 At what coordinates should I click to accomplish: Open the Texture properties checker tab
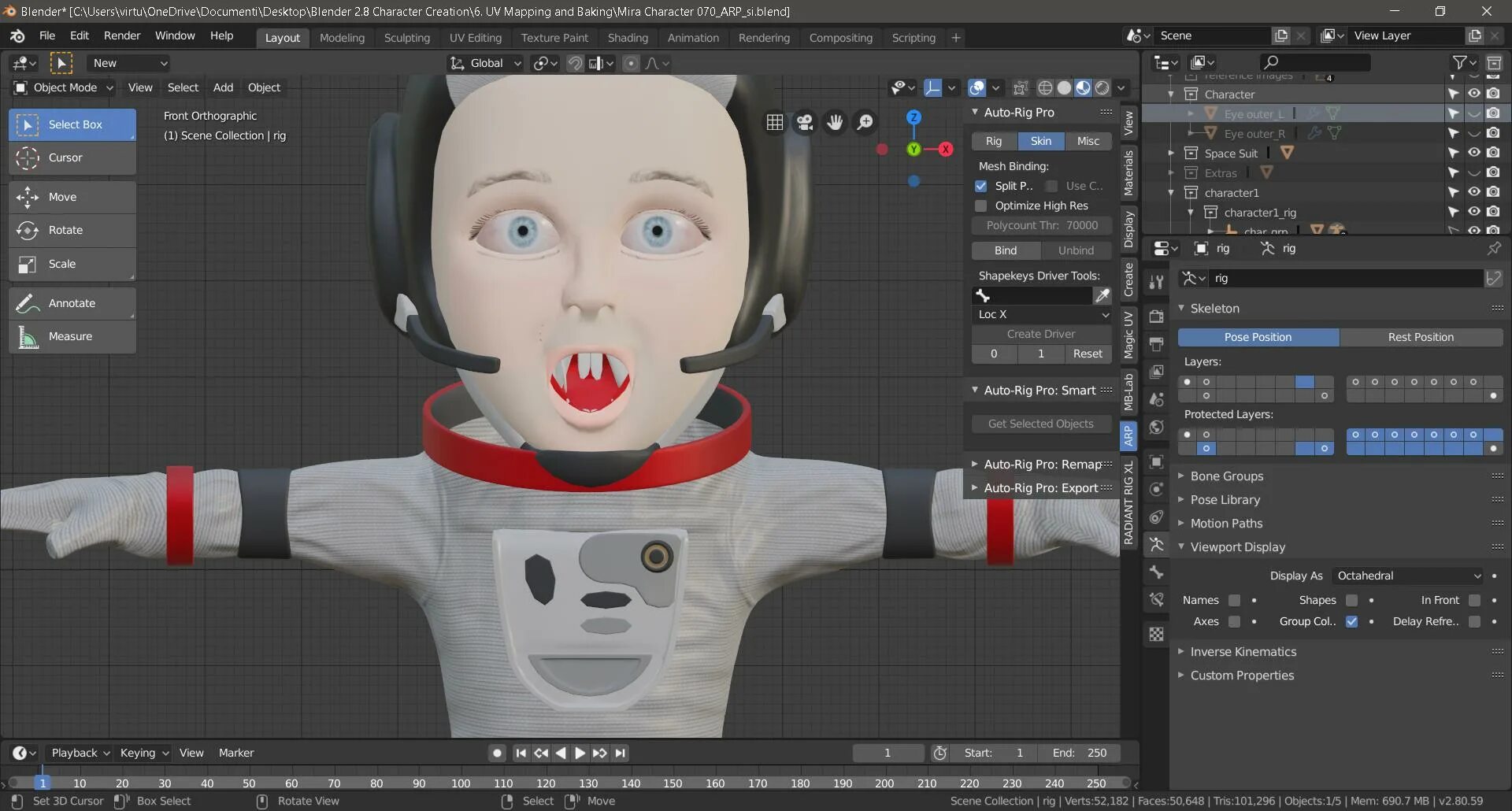[x=1156, y=635]
